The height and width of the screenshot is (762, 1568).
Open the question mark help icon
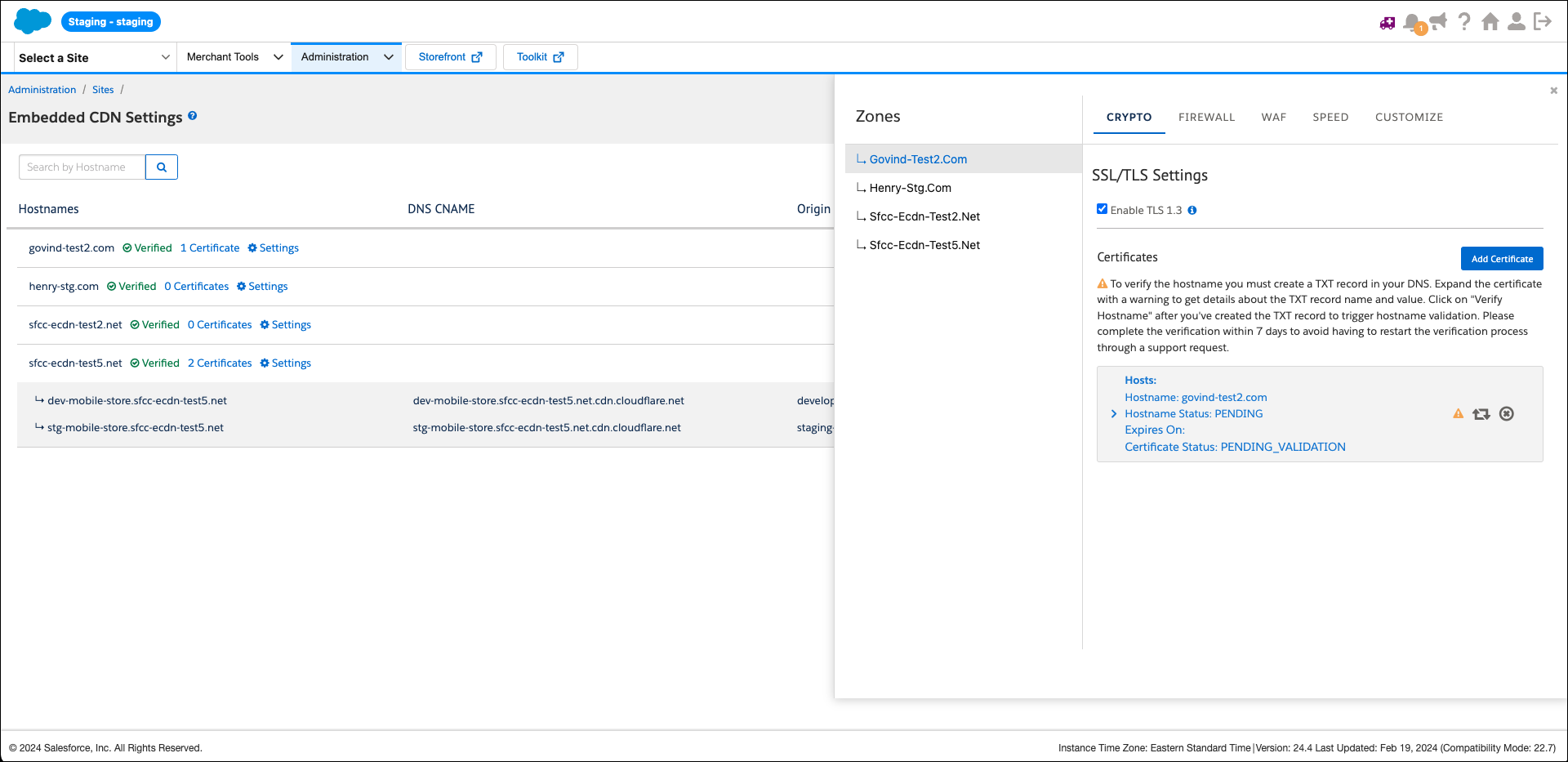[1464, 21]
